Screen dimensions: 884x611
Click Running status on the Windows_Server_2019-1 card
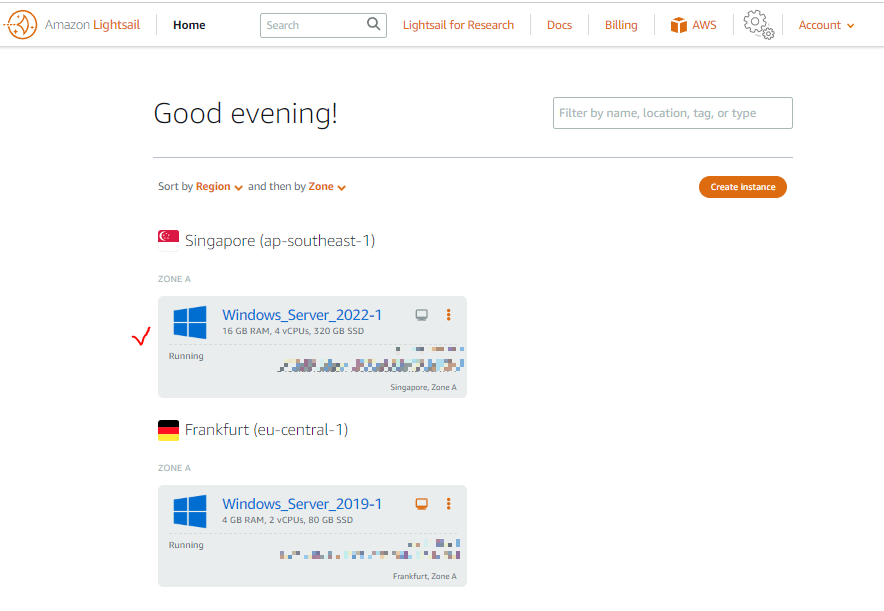(x=186, y=544)
